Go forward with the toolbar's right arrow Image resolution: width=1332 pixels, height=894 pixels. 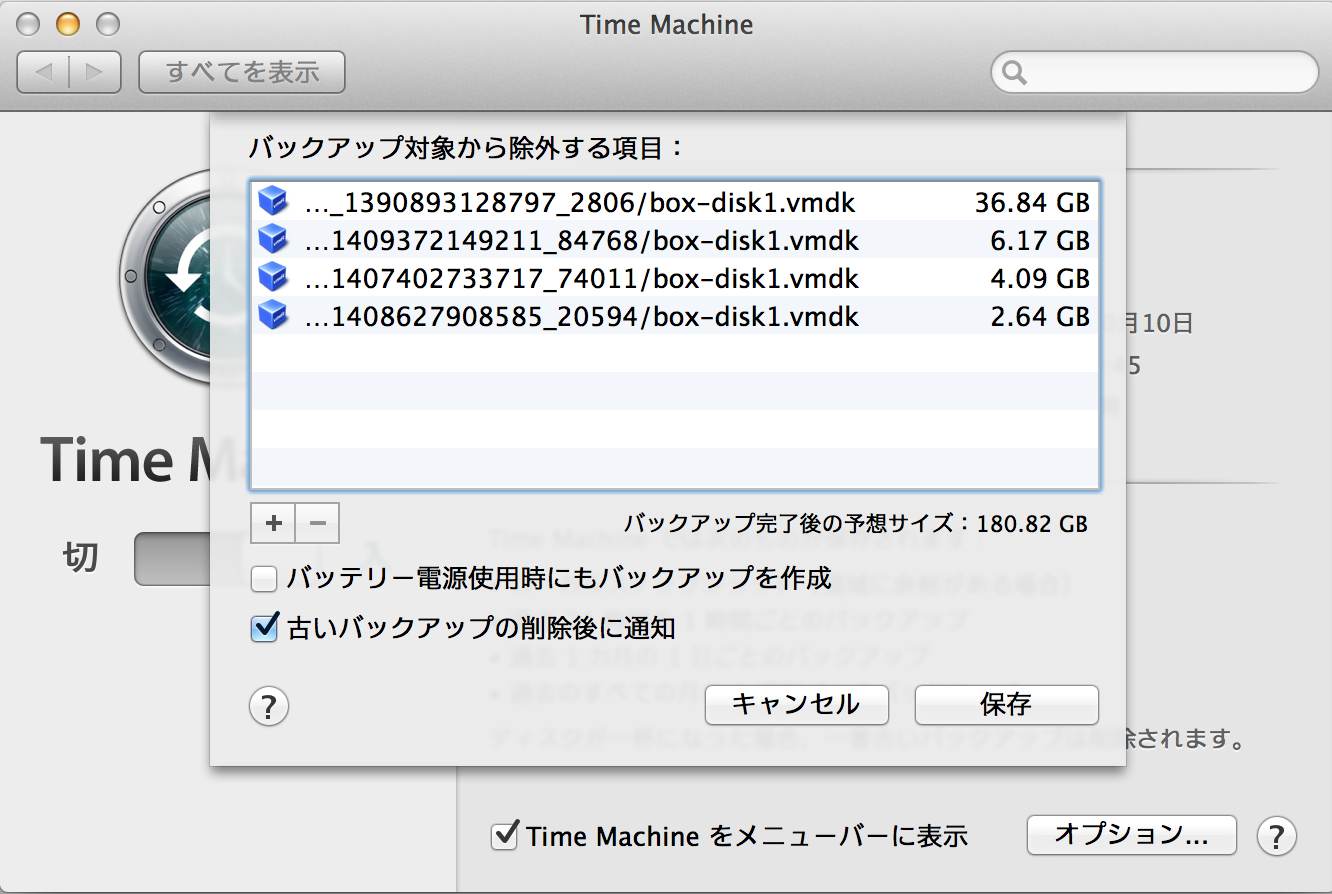coord(95,72)
